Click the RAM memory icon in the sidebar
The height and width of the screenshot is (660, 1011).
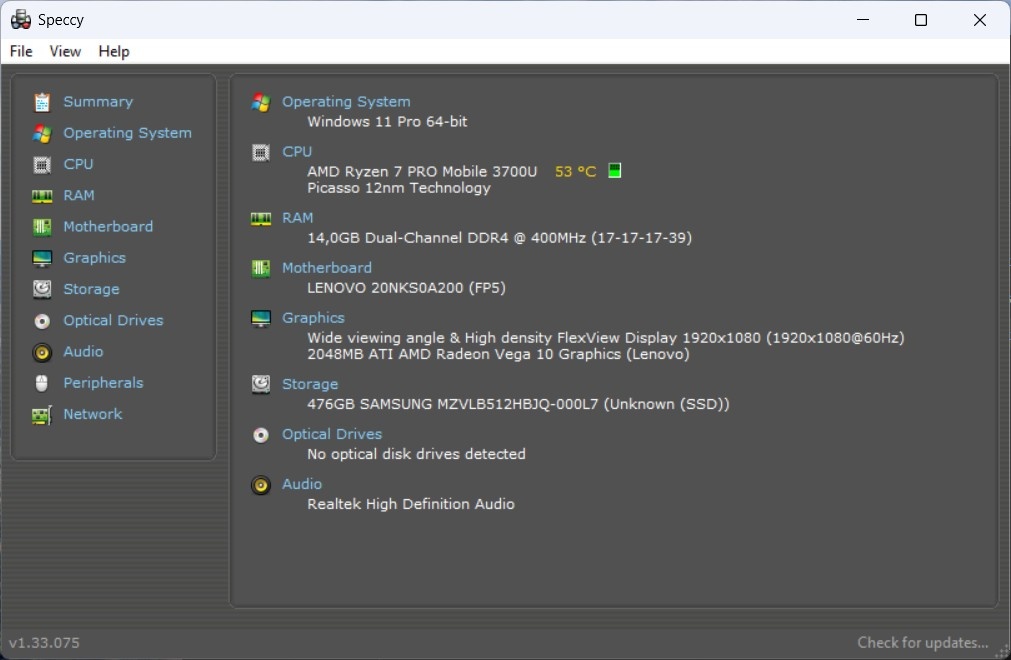[x=42, y=195]
